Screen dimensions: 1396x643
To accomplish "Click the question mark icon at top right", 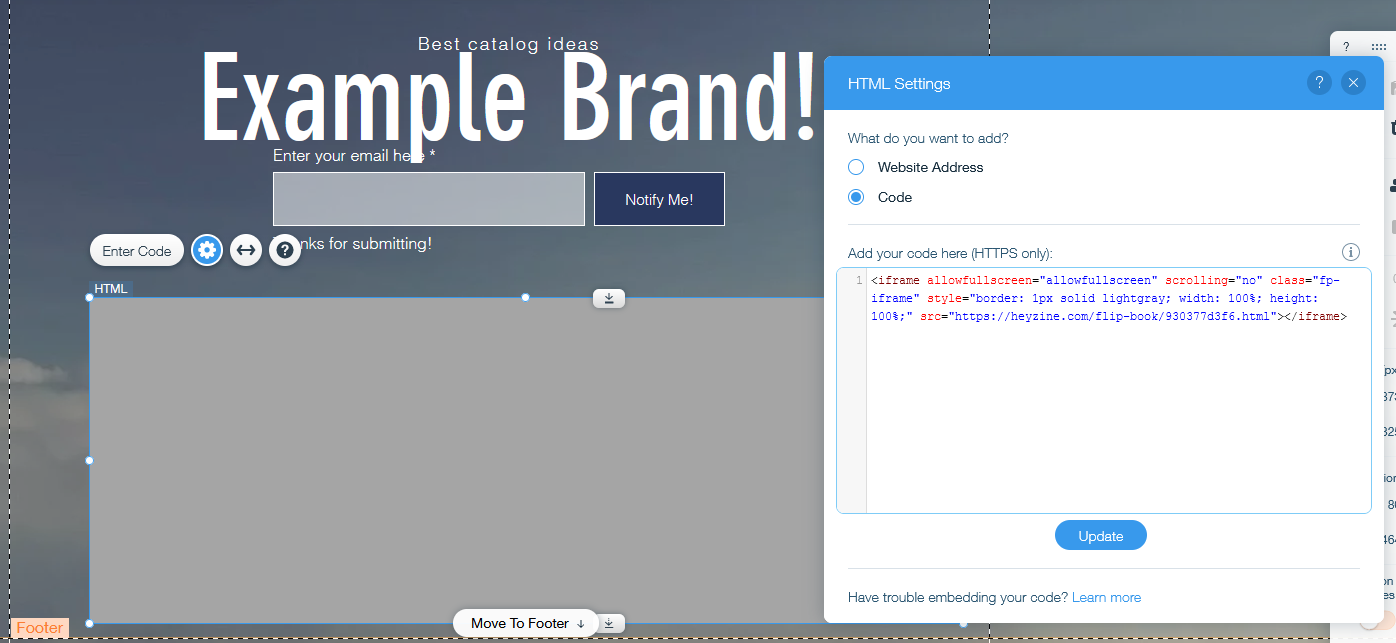I will point(1346,45).
